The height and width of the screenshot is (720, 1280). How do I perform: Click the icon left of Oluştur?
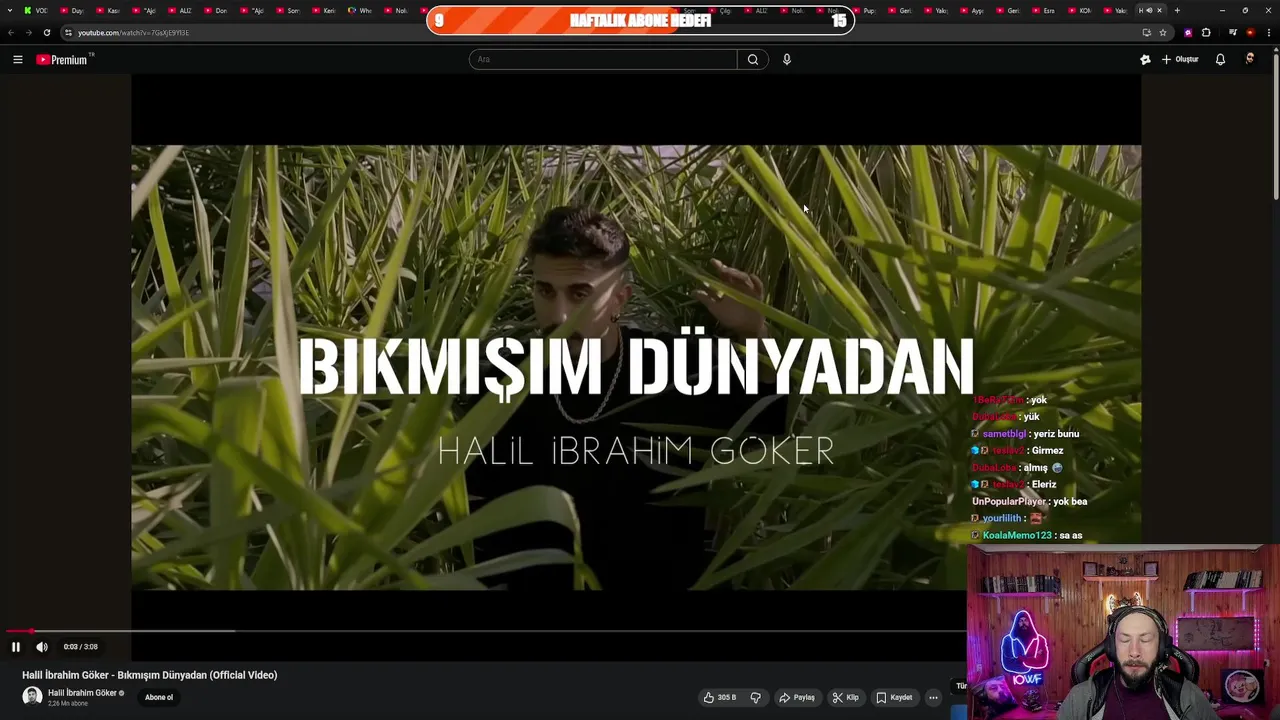pyautogui.click(x=1145, y=60)
